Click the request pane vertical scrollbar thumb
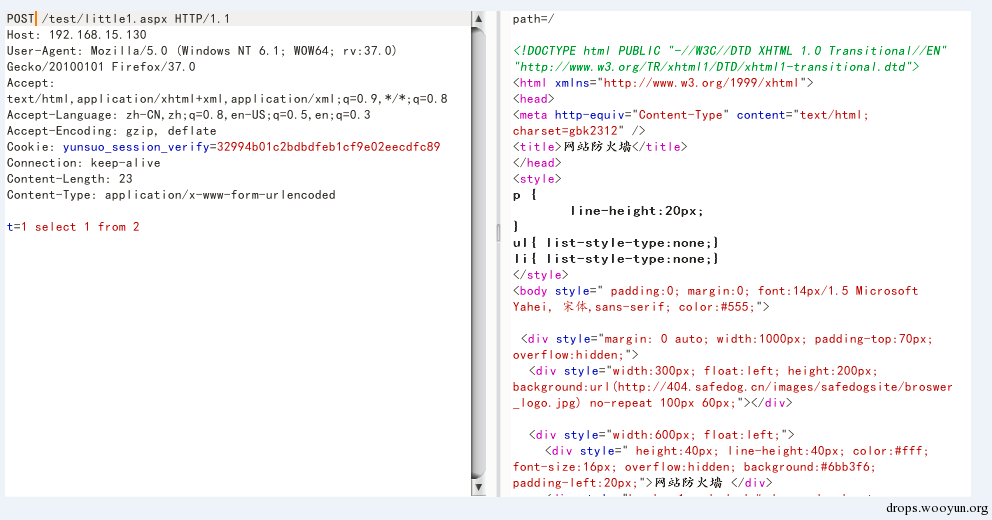 point(478,253)
